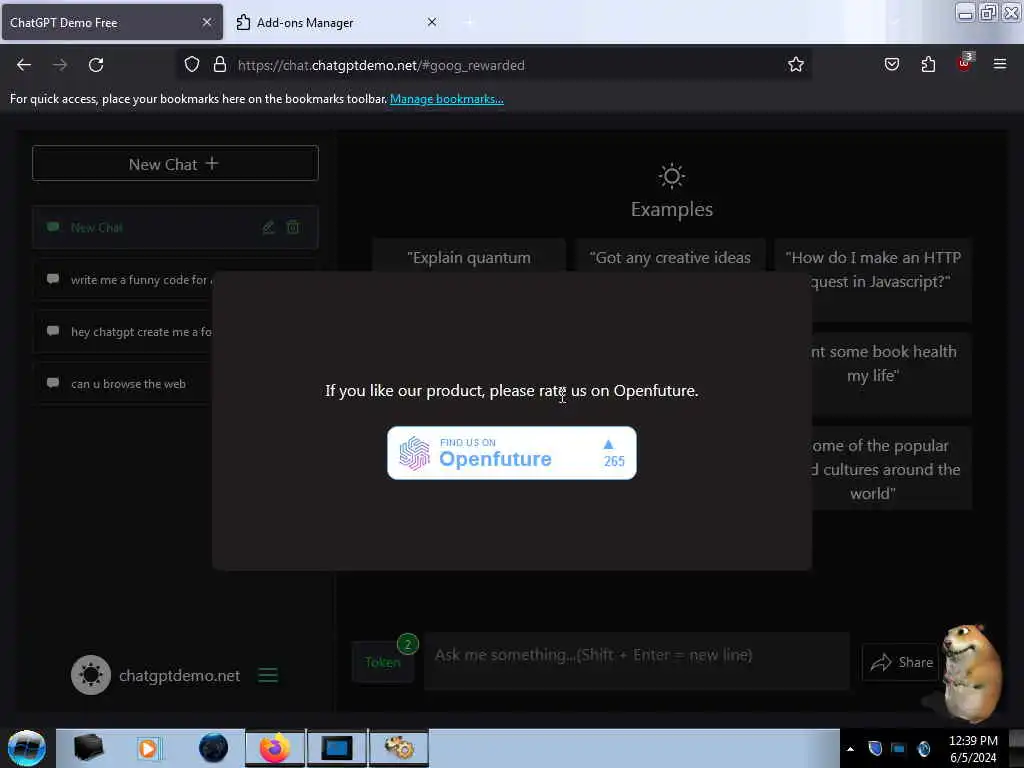Close the Add-ons Manager tab
This screenshot has width=1024, height=768.
(x=432, y=22)
